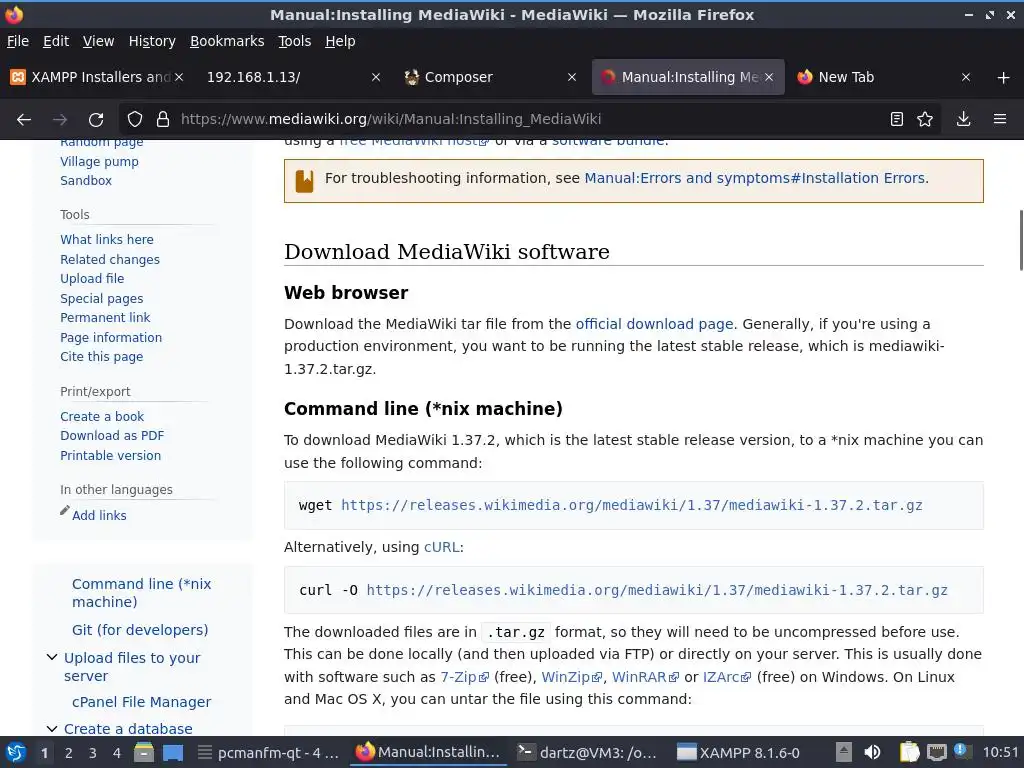This screenshot has height=768, width=1024.
Task: Switch to virtual desktop 2
Action: 69,753
